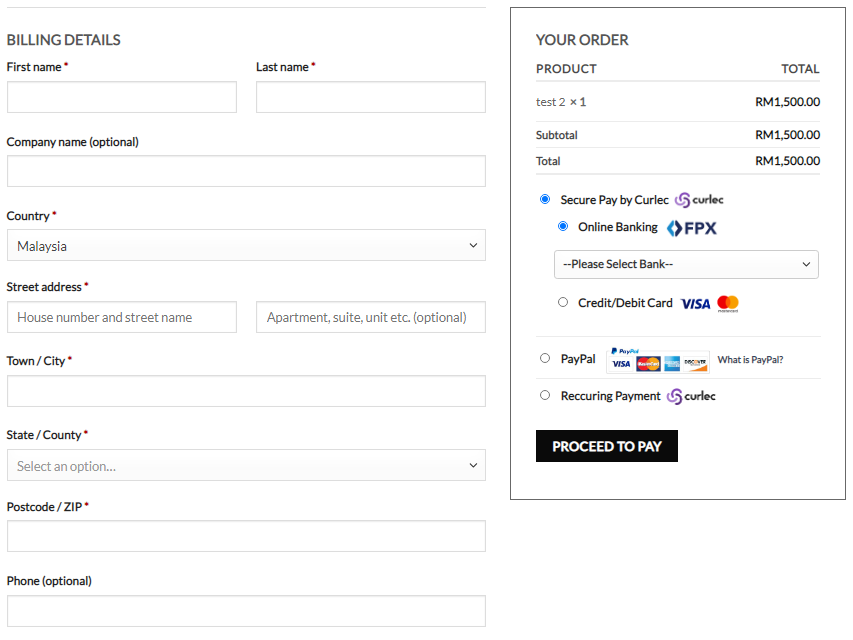Viewport: 853px width, 640px height.
Task: Click the Postcode / ZIP input field
Action: (x=246, y=537)
